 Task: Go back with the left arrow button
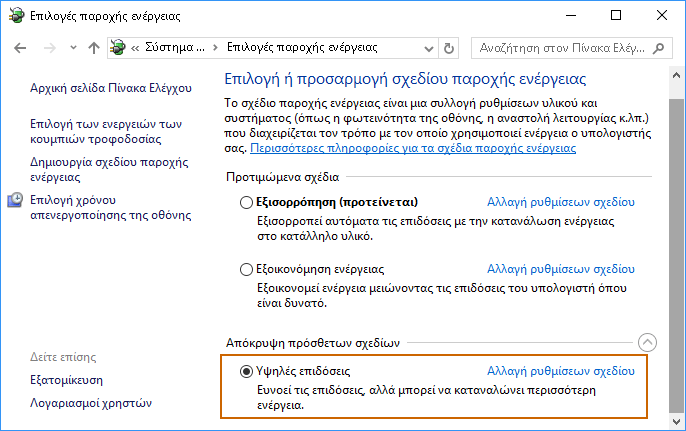pyautogui.click(x=20, y=48)
